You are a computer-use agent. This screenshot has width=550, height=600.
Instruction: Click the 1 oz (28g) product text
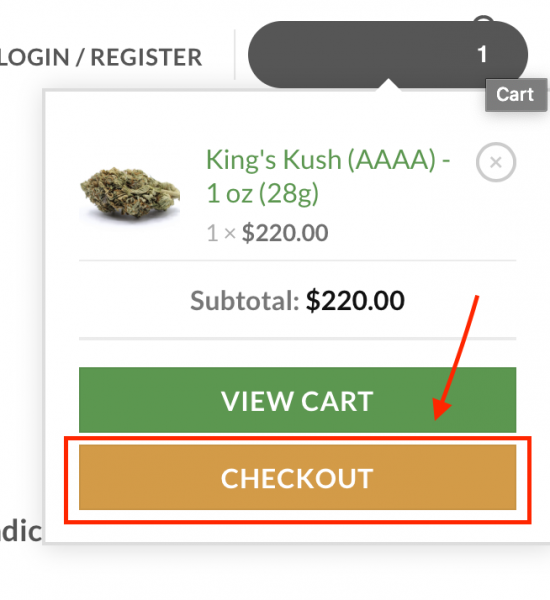(263, 193)
